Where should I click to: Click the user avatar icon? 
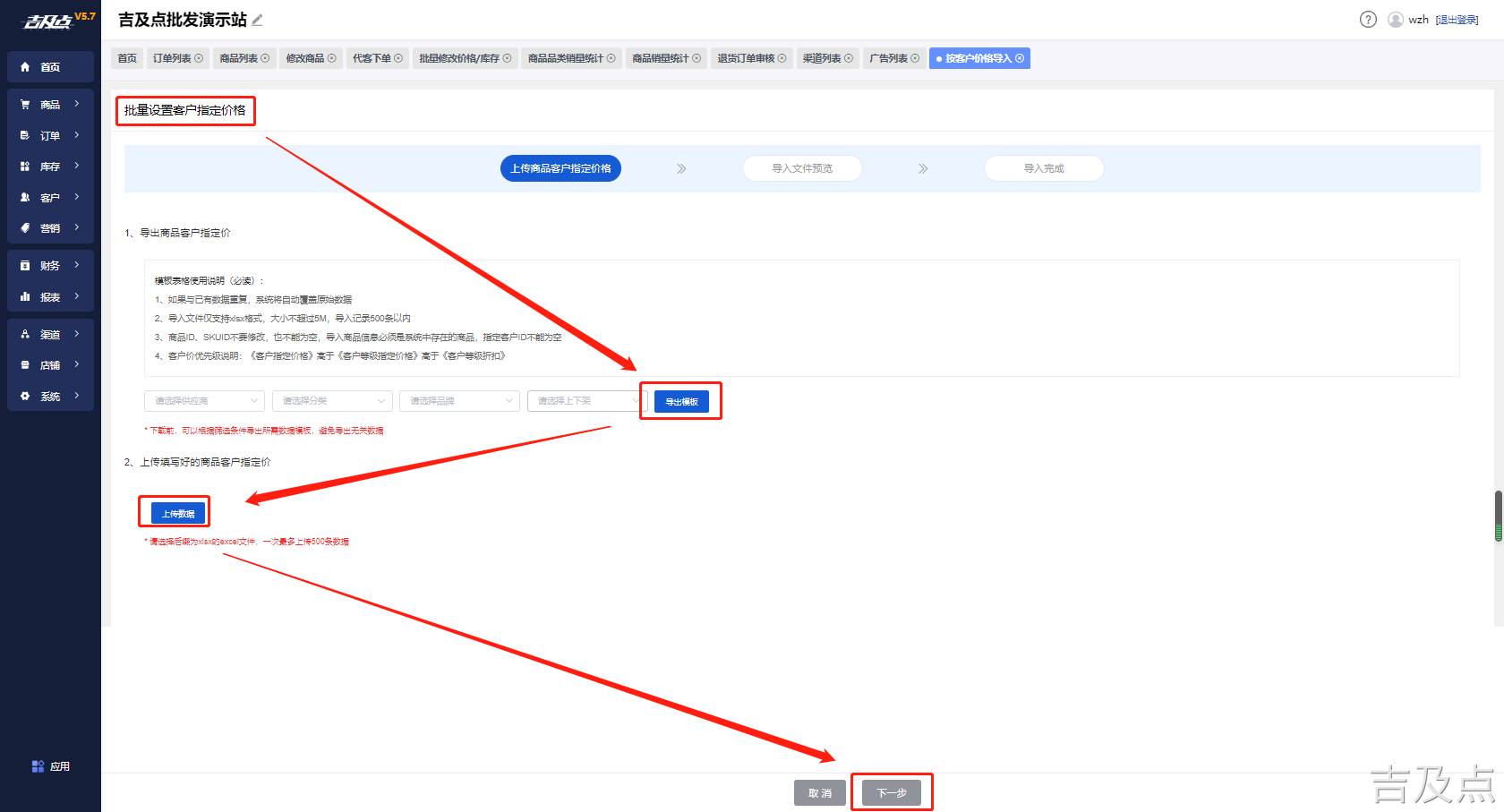tap(1396, 20)
